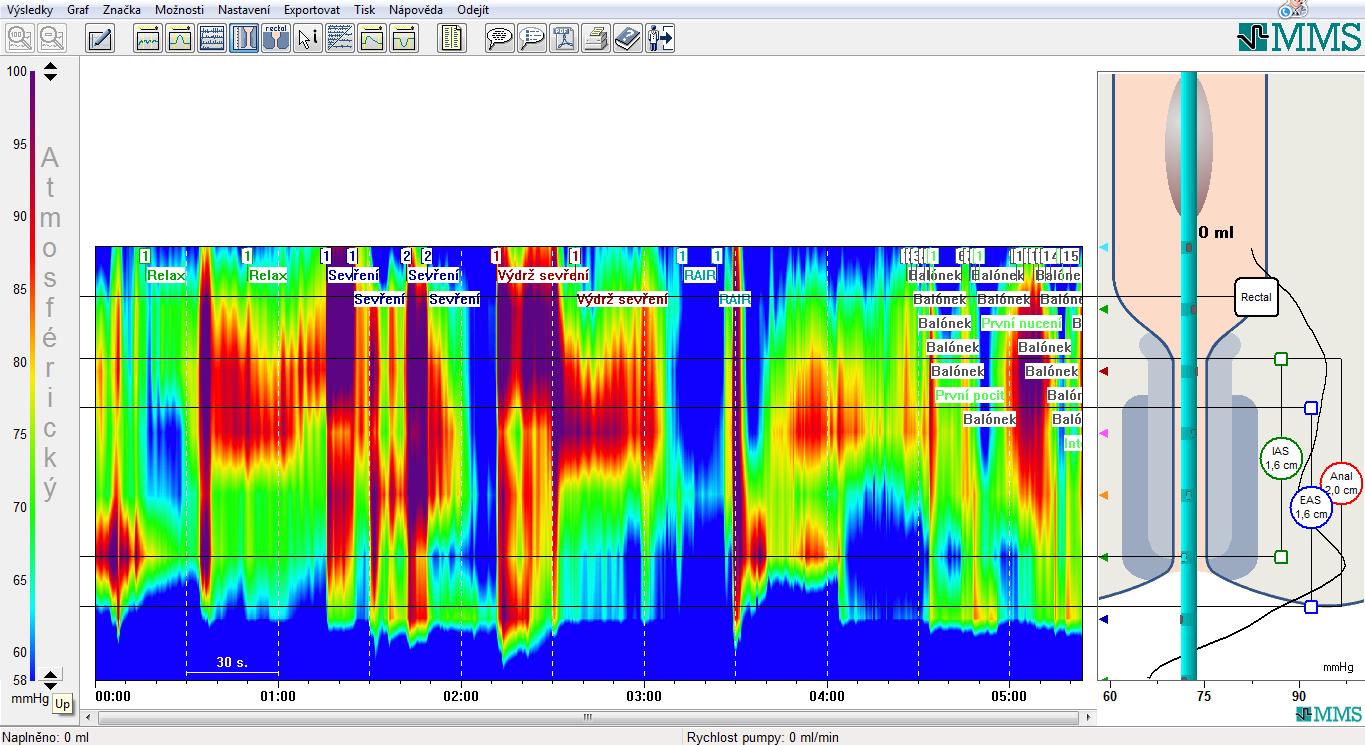Click the zoom out magnifier icon
Screen dimensions: 1365x745
click(52, 39)
